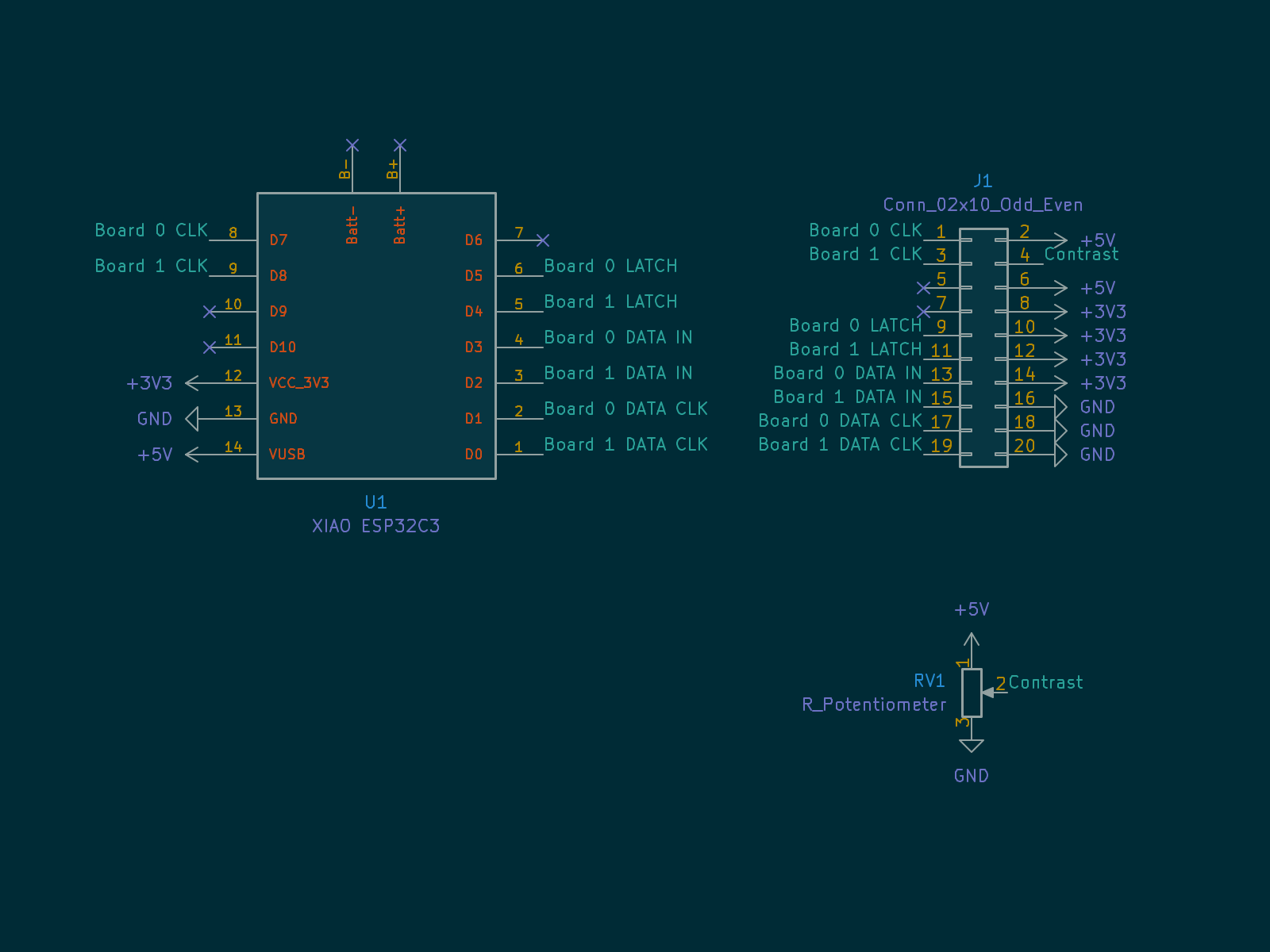Select the no-connect X on the B+ pin
This screenshot has height=952, width=1270.
click(x=400, y=145)
